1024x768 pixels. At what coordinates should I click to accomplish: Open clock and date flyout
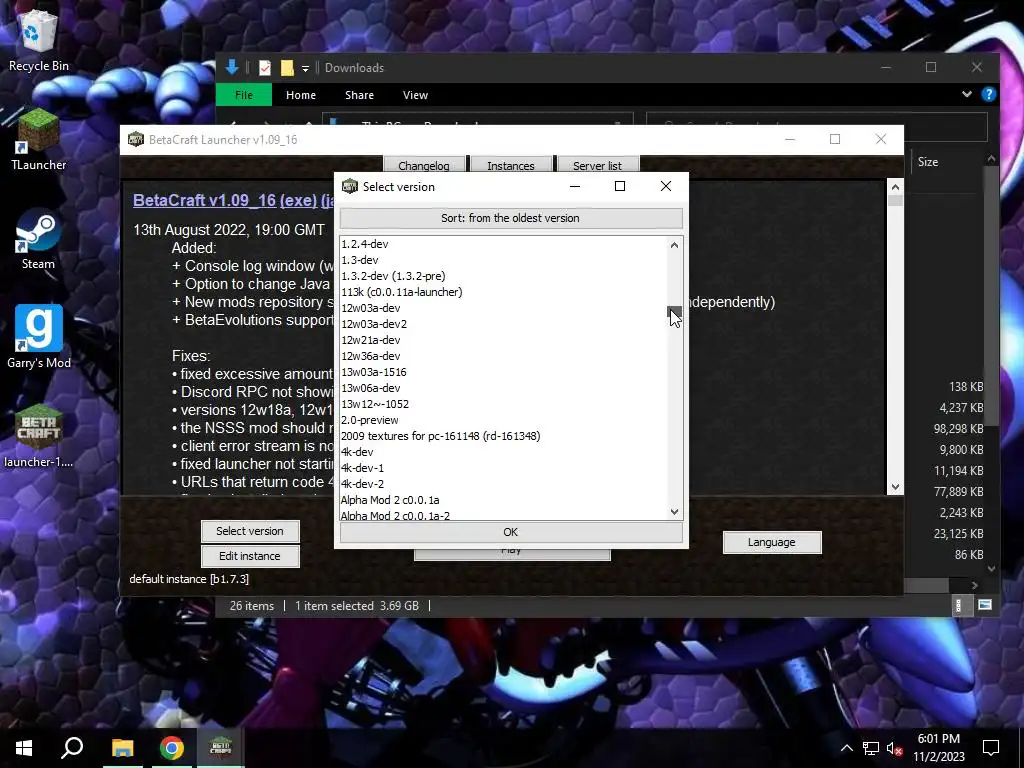click(938, 748)
